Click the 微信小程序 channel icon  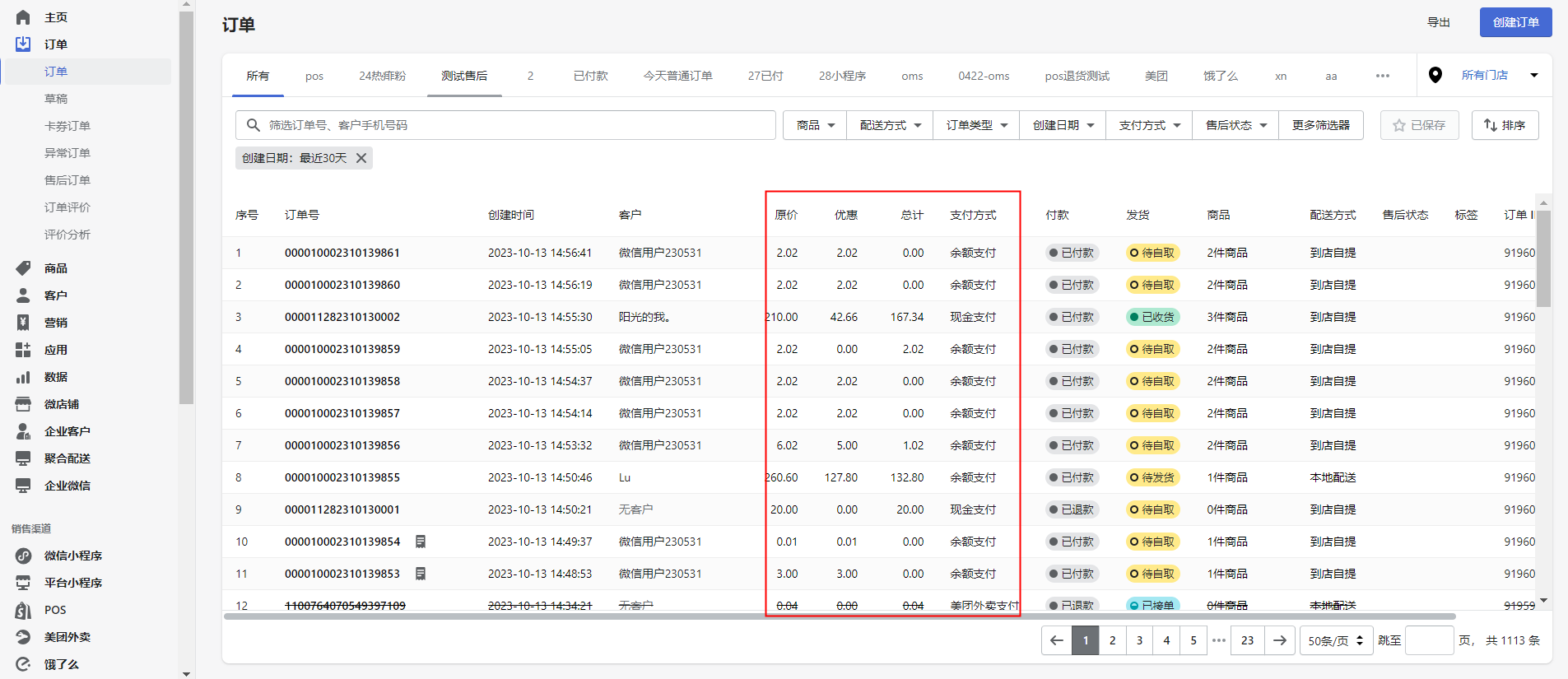click(23, 556)
